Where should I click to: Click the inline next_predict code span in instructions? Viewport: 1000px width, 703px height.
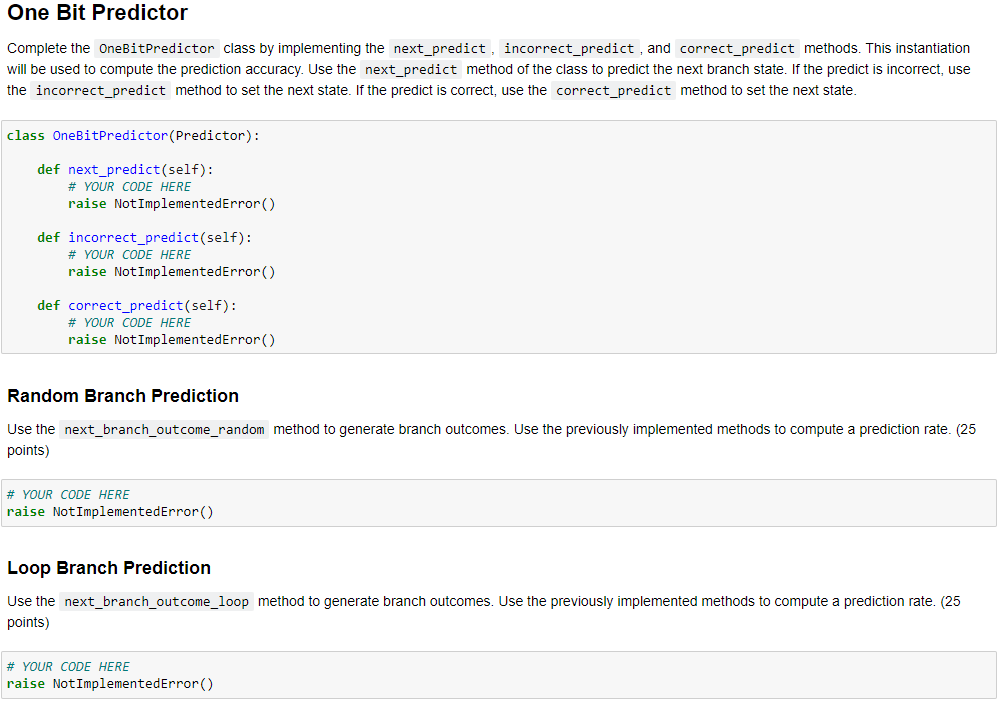click(440, 48)
